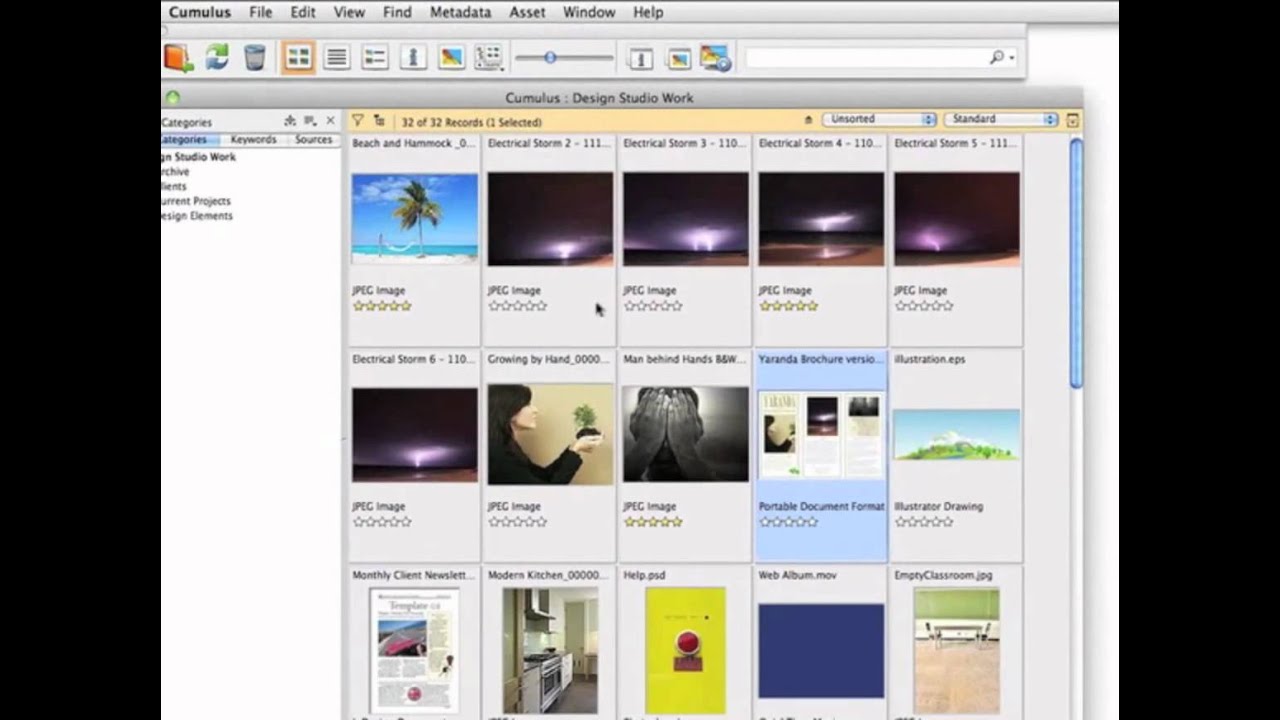Click the trash can delete icon

255,57
